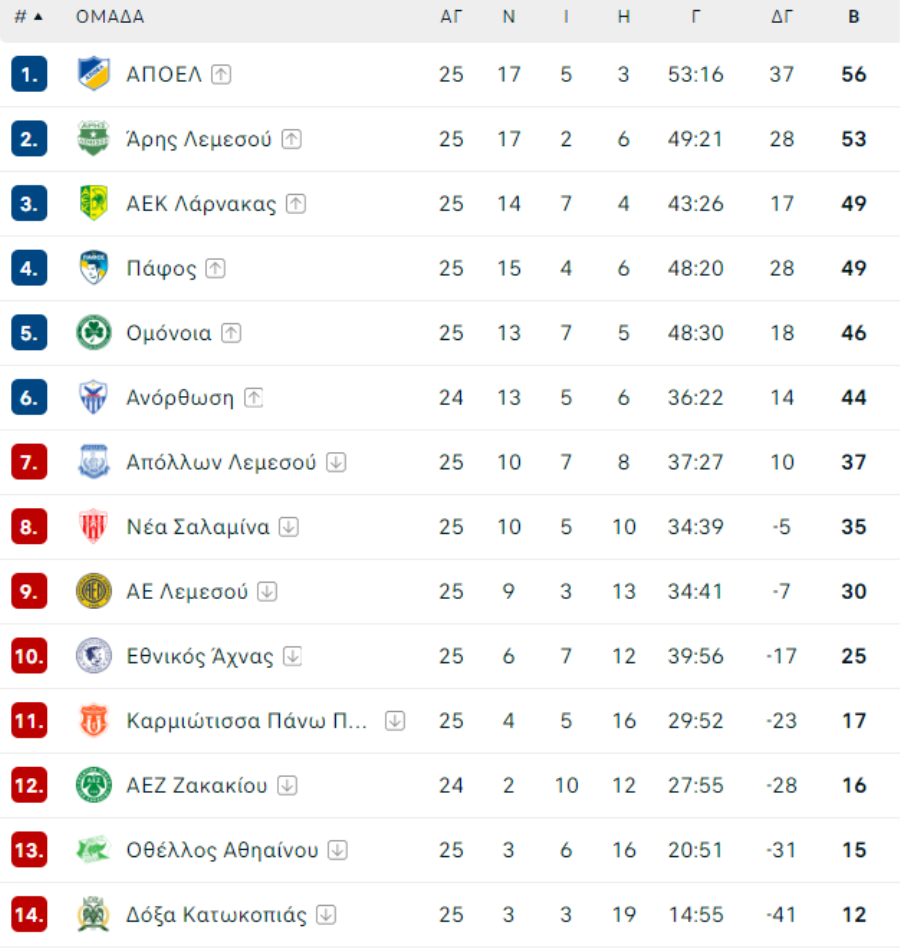Image resolution: width=900 pixels, height=948 pixels.
Task: Open the Εθνικός Άχνας team link
Action: point(199,656)
